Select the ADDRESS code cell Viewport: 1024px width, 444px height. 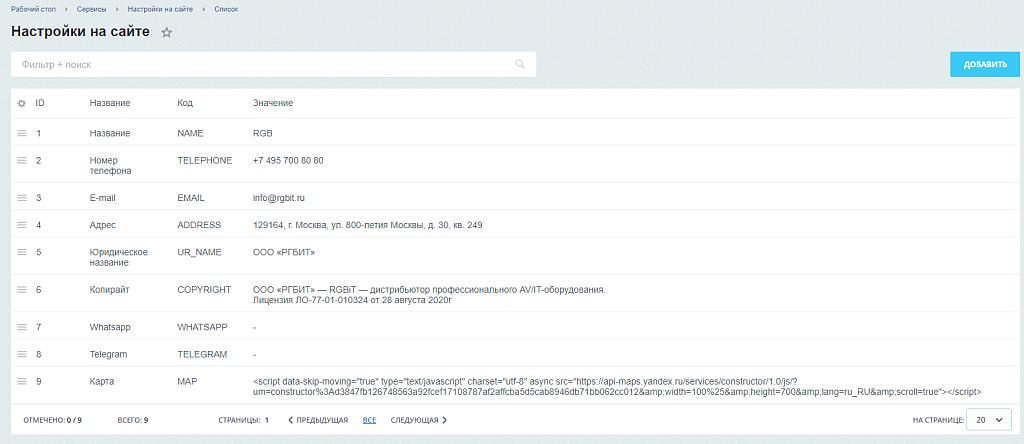(x=199, y=225)
